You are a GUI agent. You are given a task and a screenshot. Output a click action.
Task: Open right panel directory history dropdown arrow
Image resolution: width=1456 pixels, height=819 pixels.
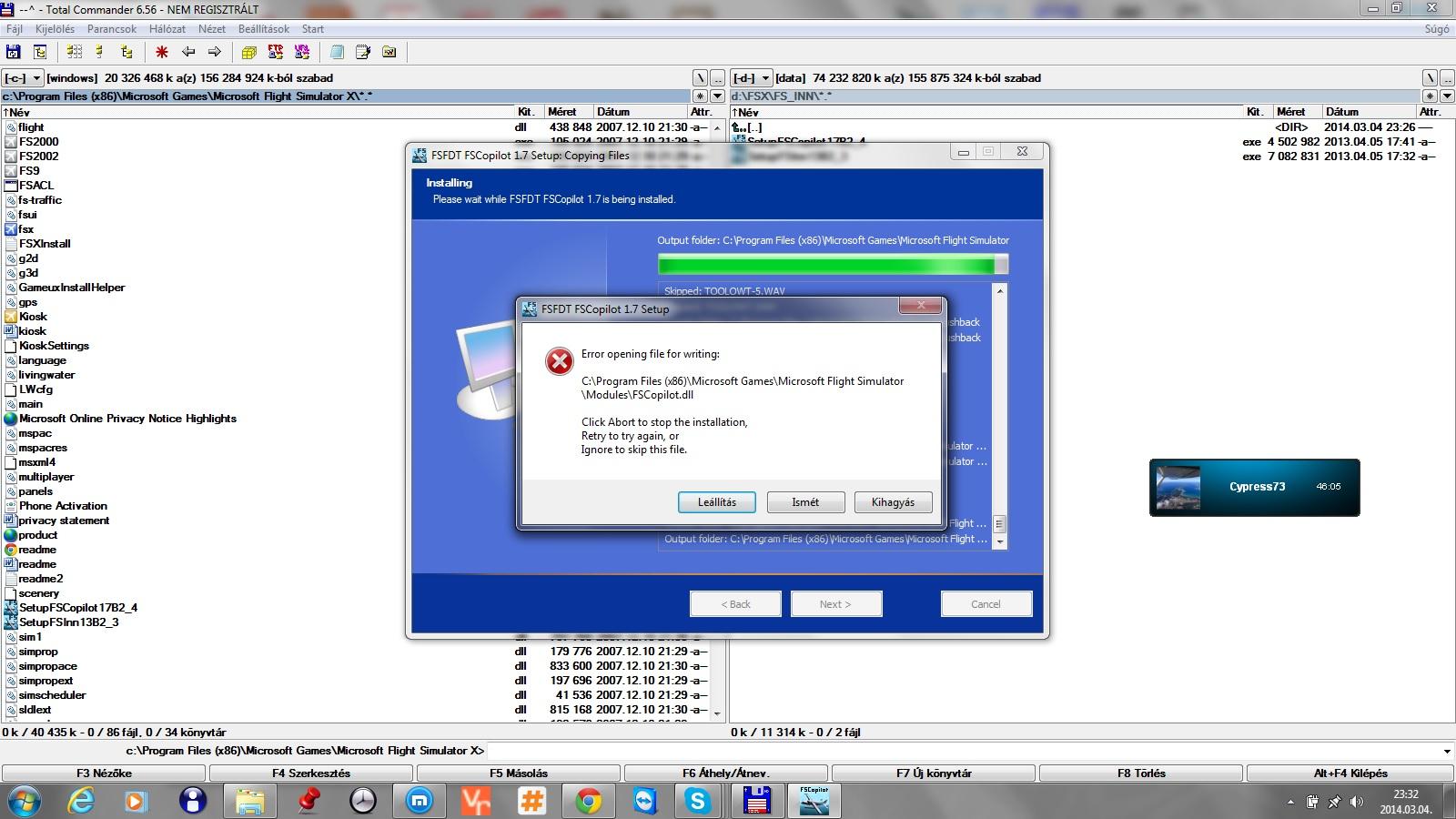pyautogui.click(x=1447, y=96)
